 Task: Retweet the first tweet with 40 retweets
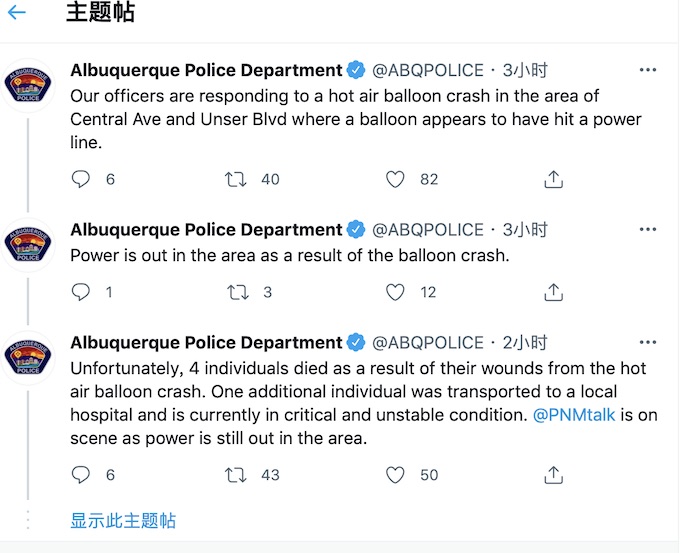pyautogui.click(x=235, y=179)
